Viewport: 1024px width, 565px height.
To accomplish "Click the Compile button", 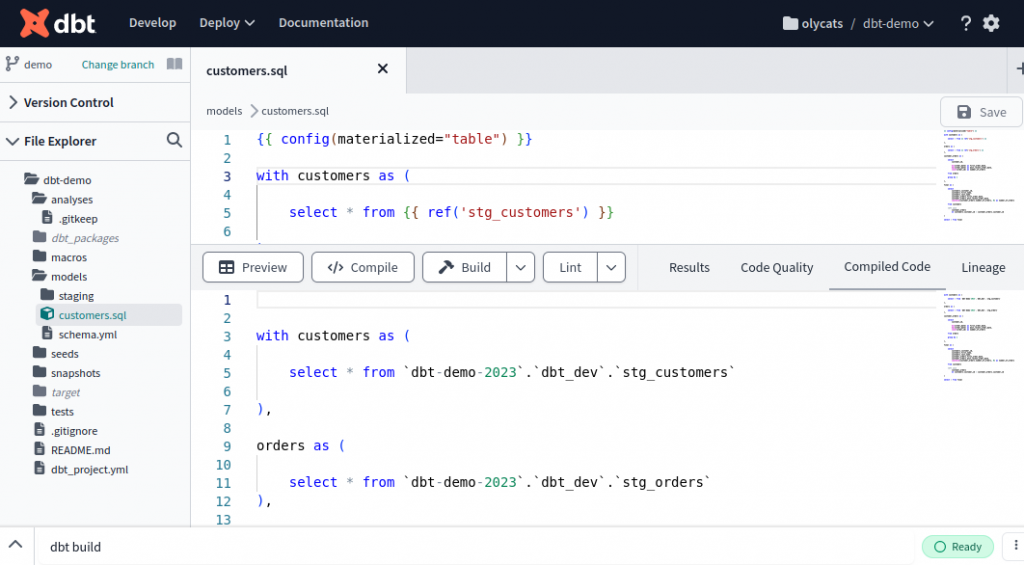I will click(x=362, y=267).
